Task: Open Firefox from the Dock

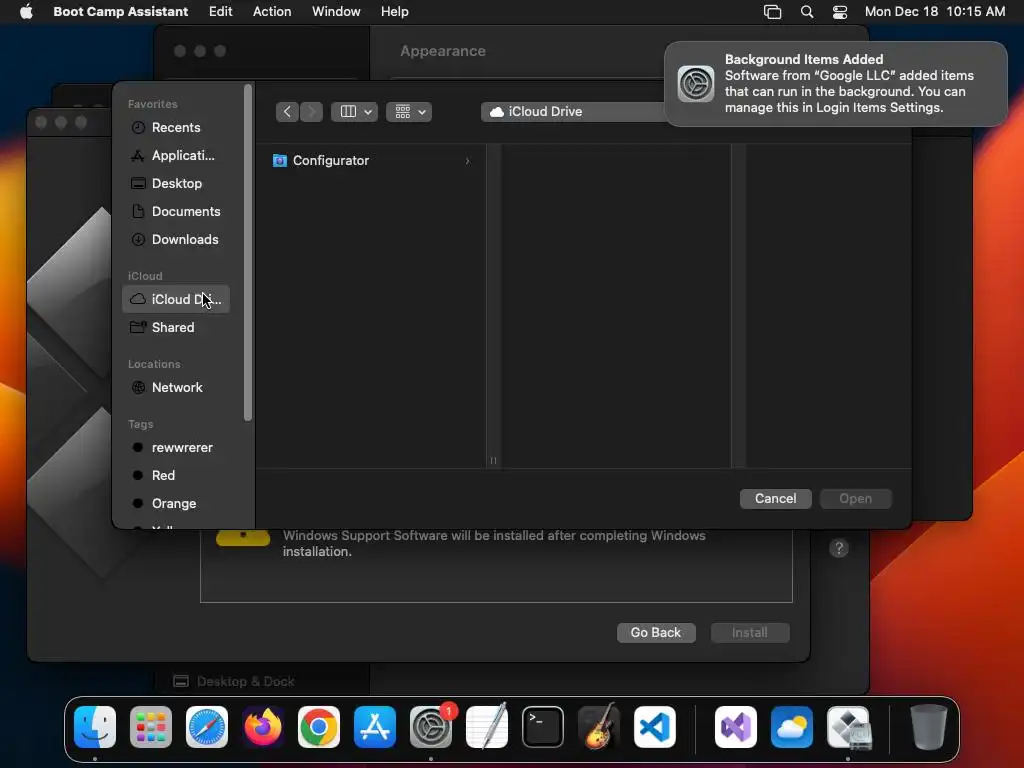Action: tap(263, 727)
